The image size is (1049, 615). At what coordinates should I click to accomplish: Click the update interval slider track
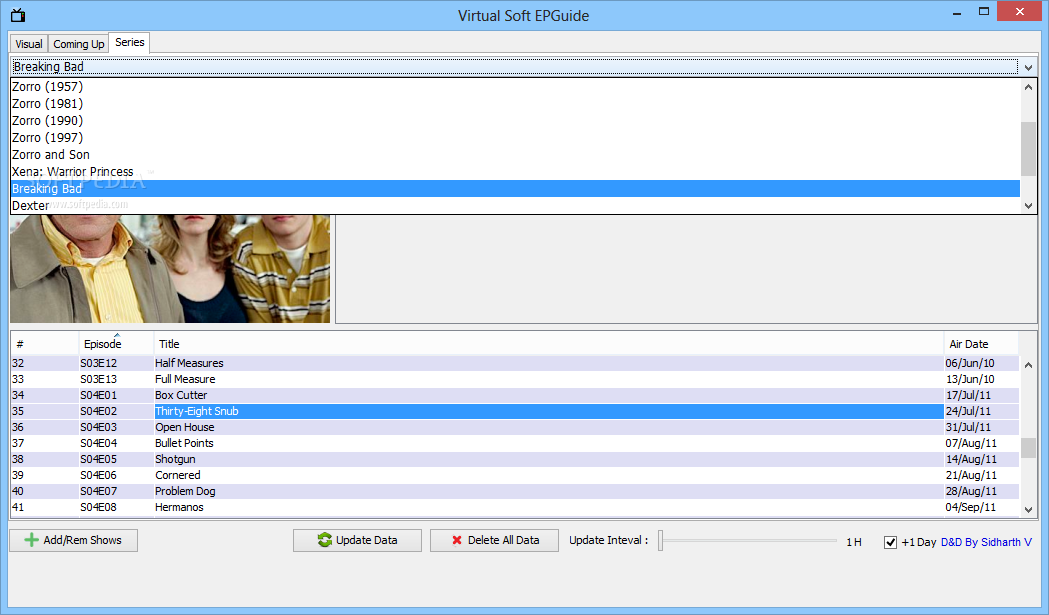pyautogui.click(x=749, y=540)
